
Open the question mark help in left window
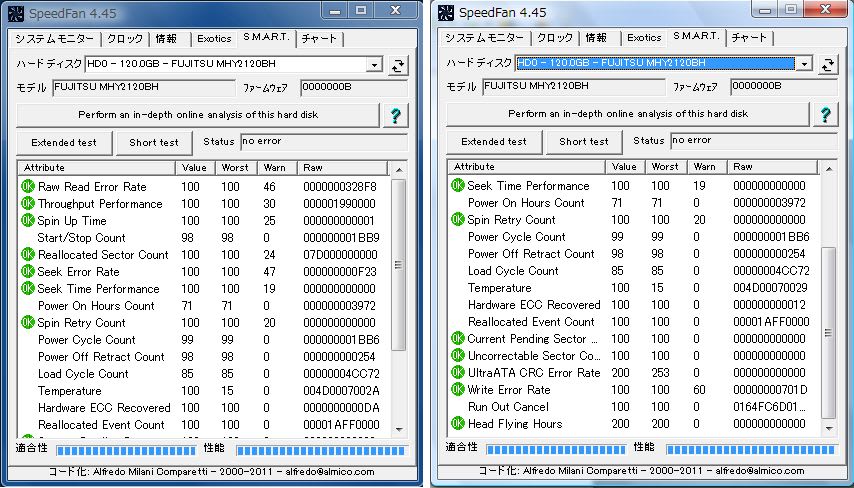click(x=396, y=115)
